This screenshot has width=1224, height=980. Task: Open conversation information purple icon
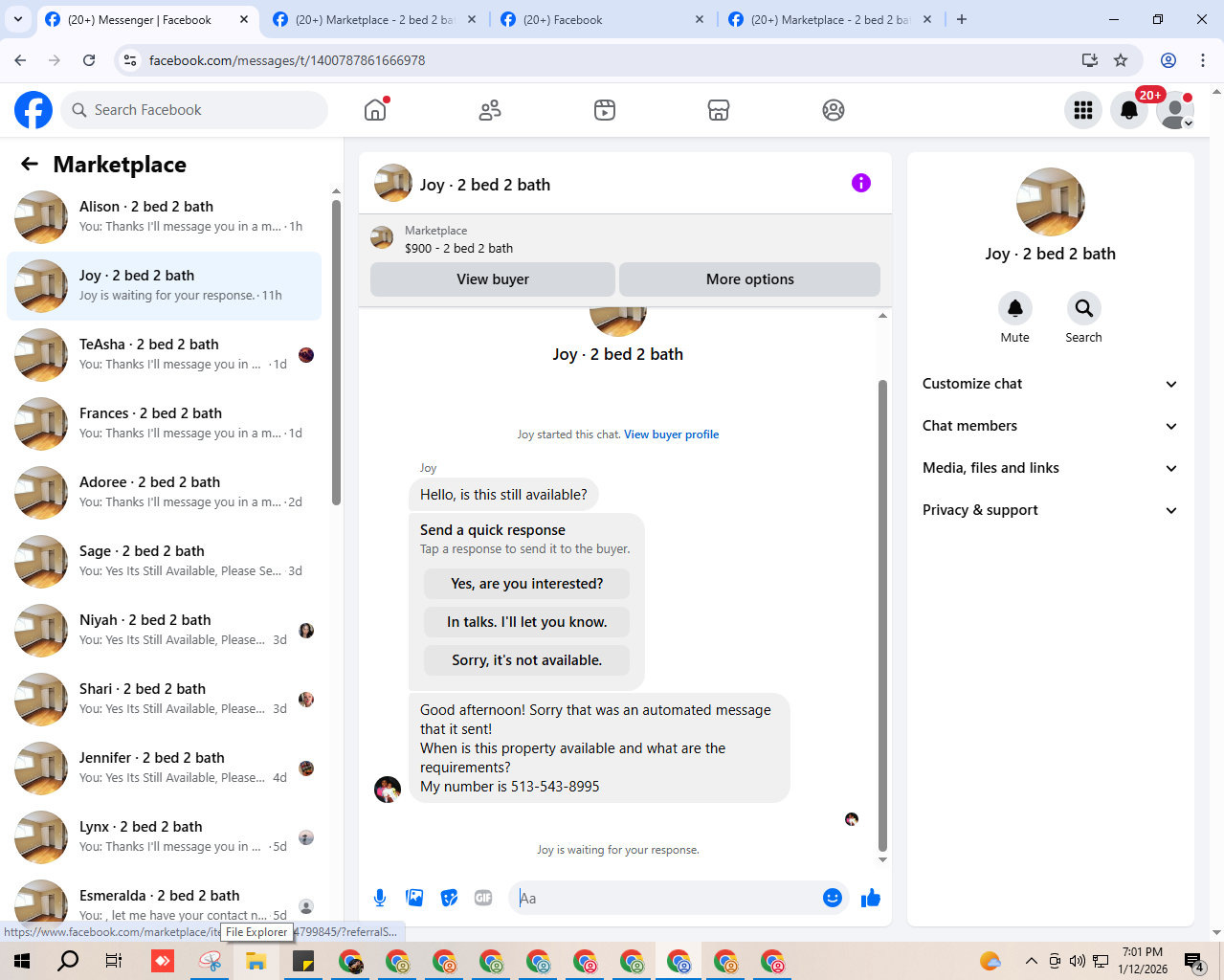pos(861,183)
